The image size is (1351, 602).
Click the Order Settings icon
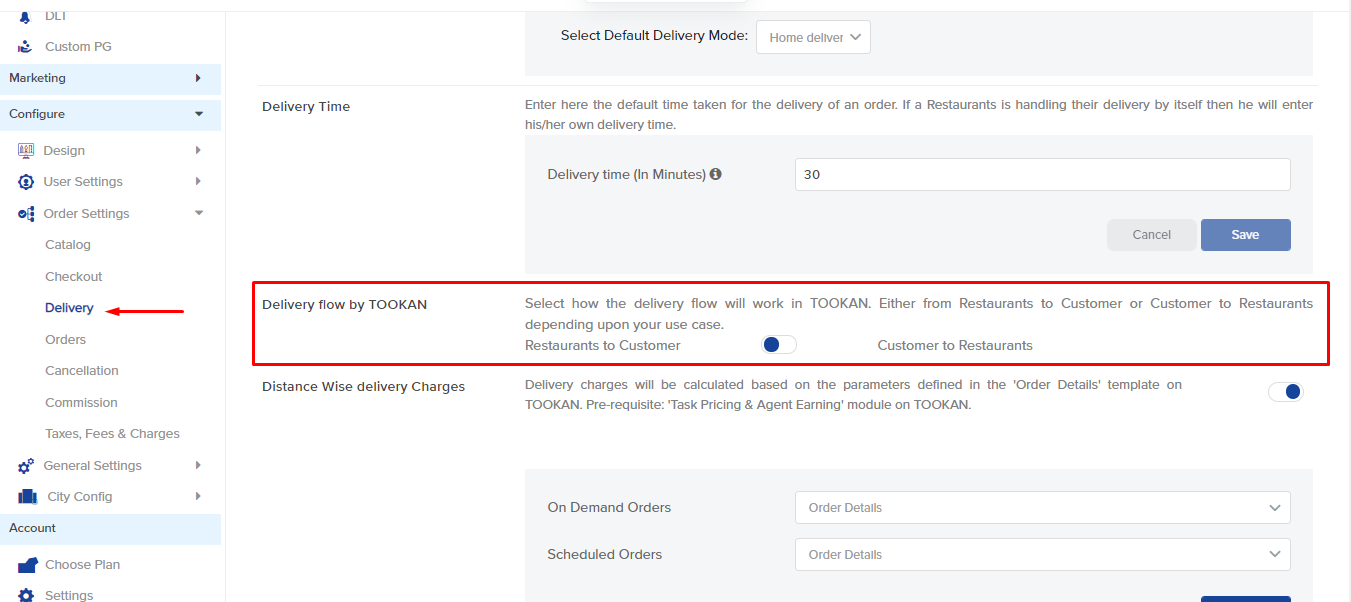[25, 213]
